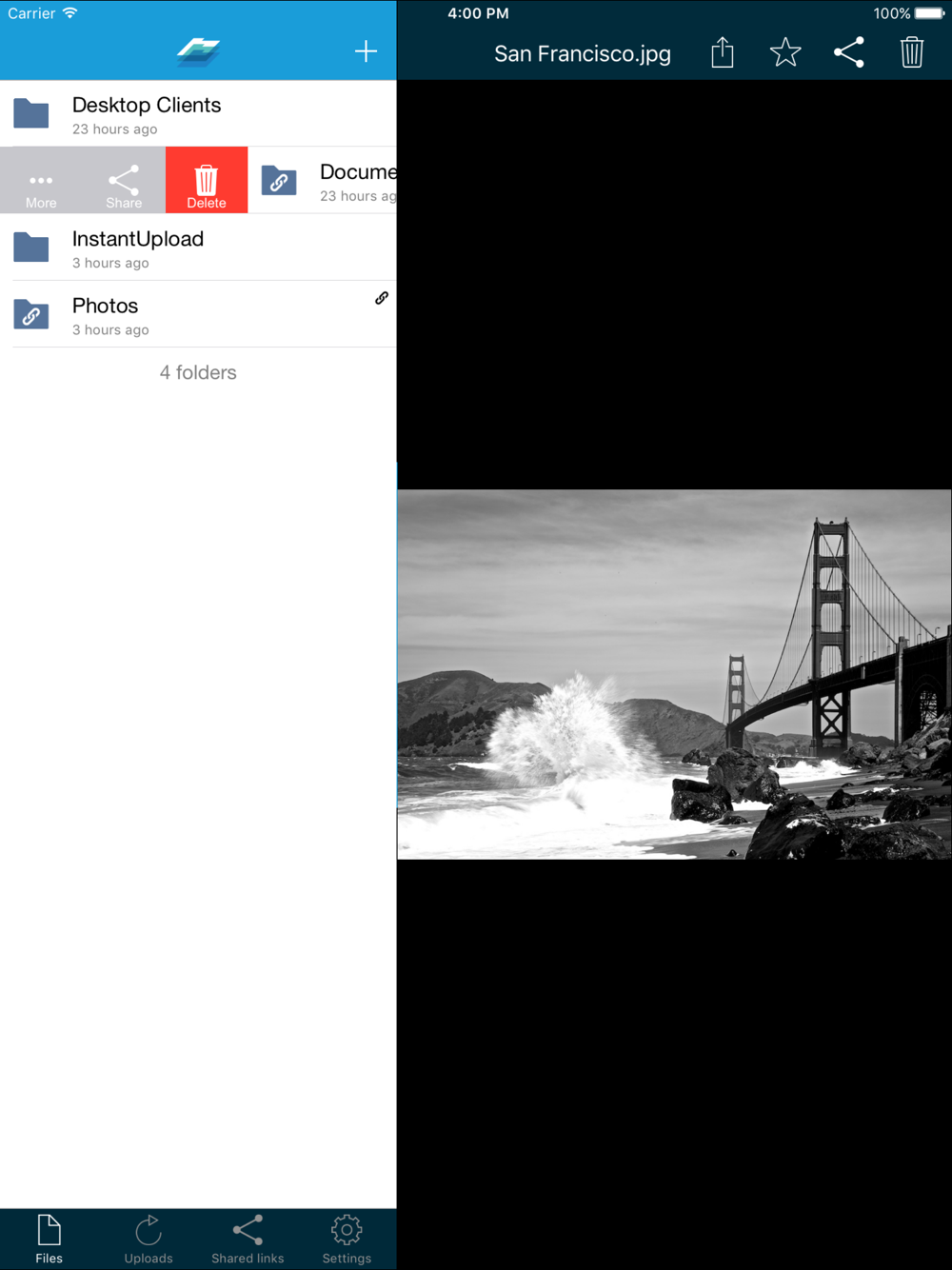Tap the 4 folders count label
This screenshot has width=952, height=1270.
pyautogui.click(x=198, y=372)
